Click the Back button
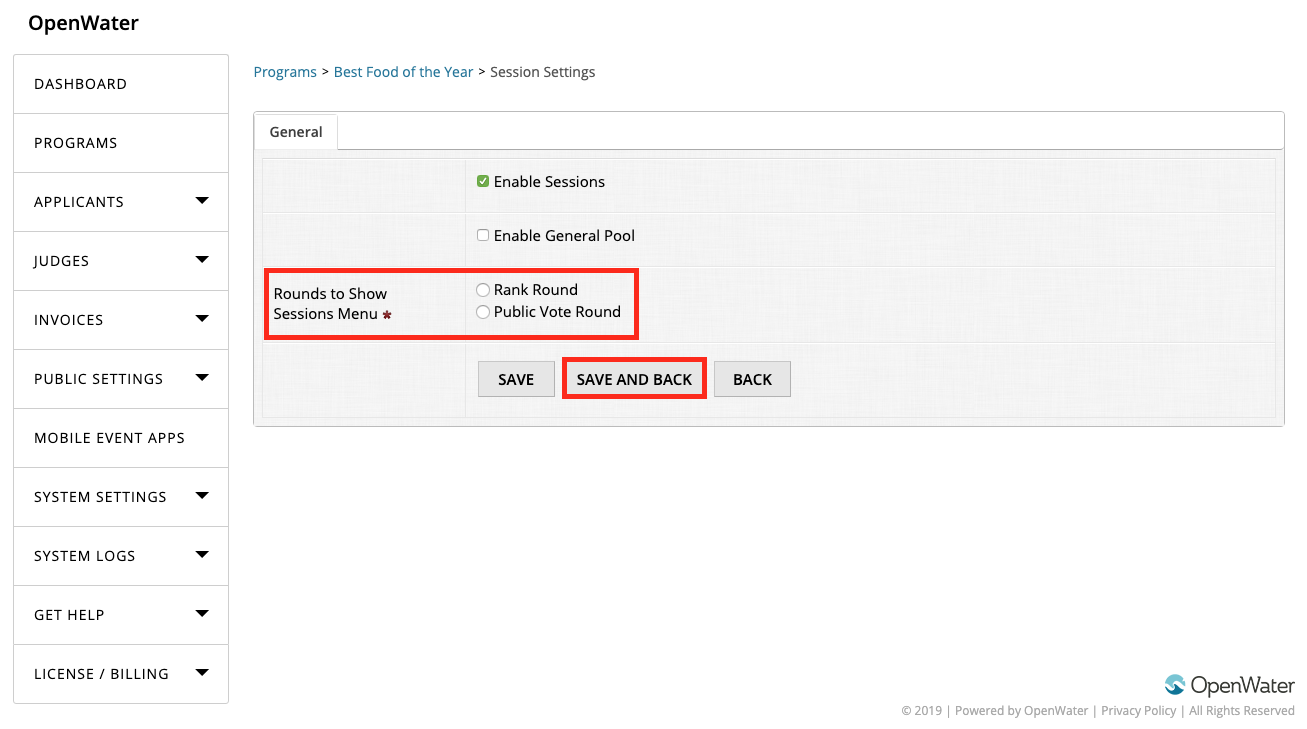Image resolution: width=1307 pixels, height=729 pixels. [752, 379]
